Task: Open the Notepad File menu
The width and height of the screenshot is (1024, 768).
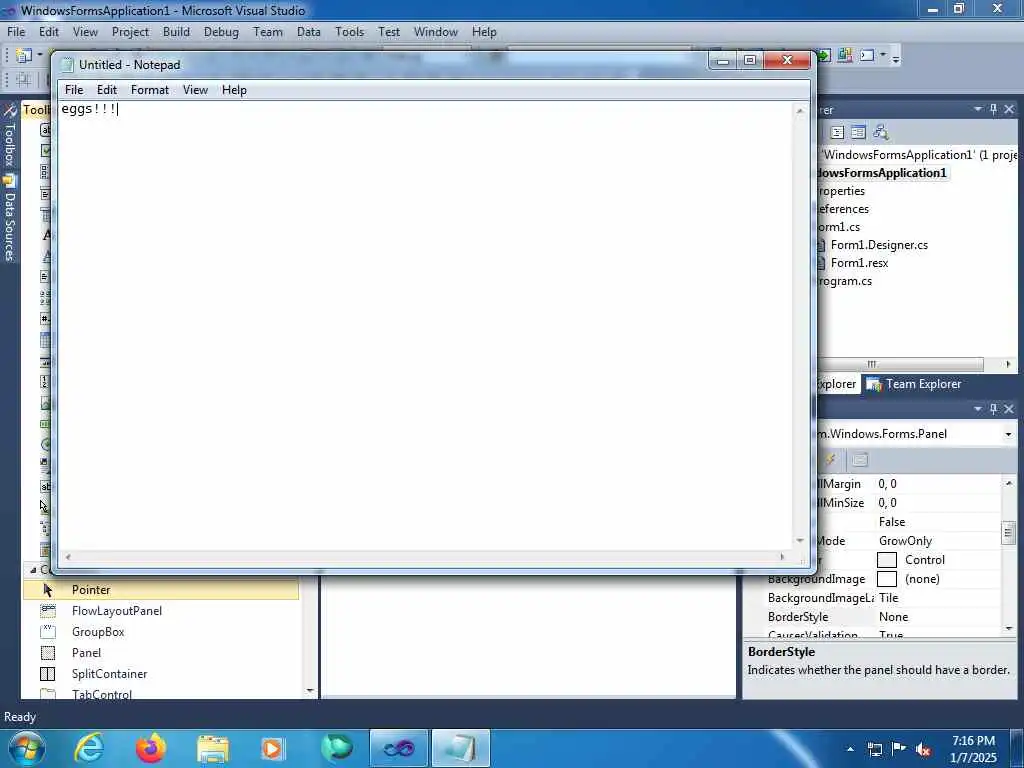Action: (74, 90)
